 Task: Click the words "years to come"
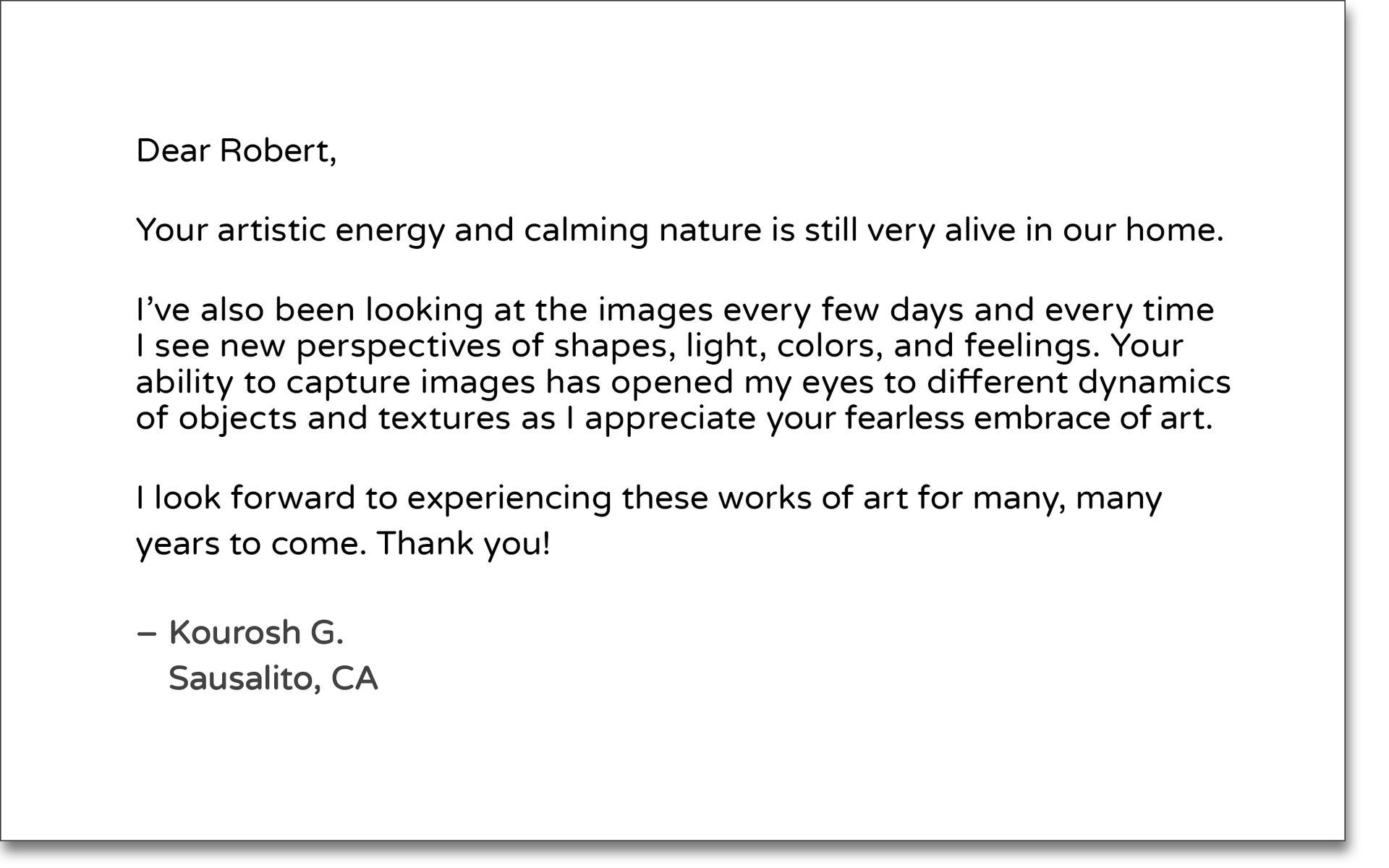(246, 543)
